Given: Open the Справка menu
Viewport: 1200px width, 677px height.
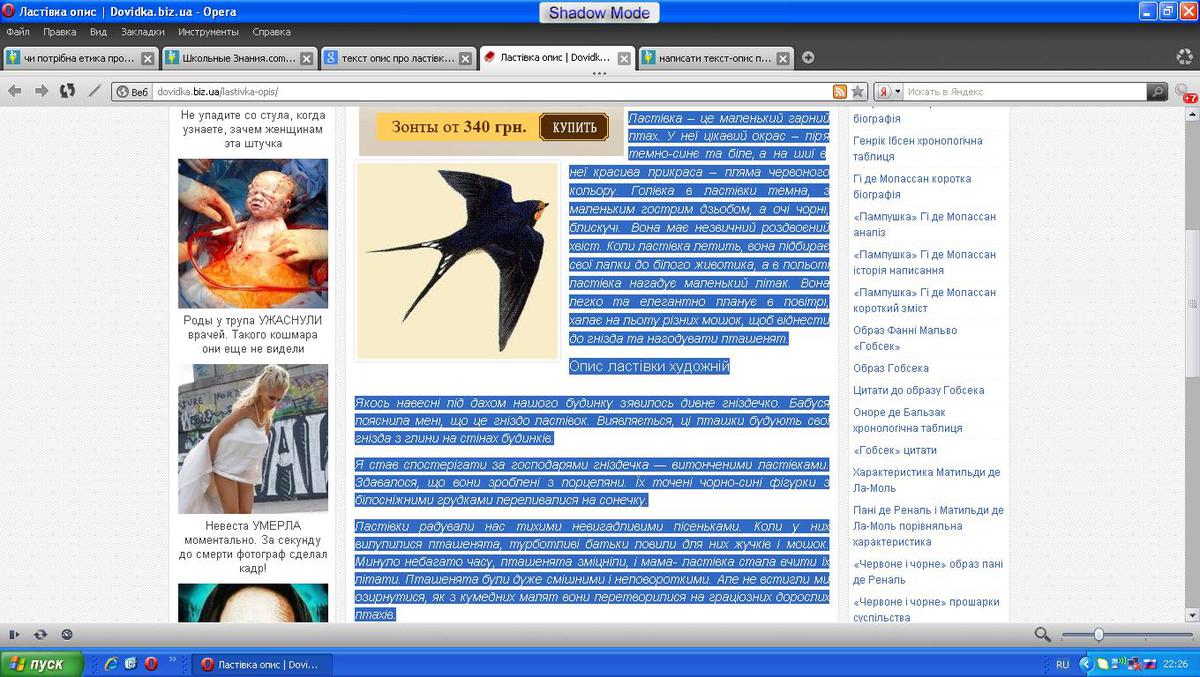Looking at the screenshot, I should tap(272, 32).
